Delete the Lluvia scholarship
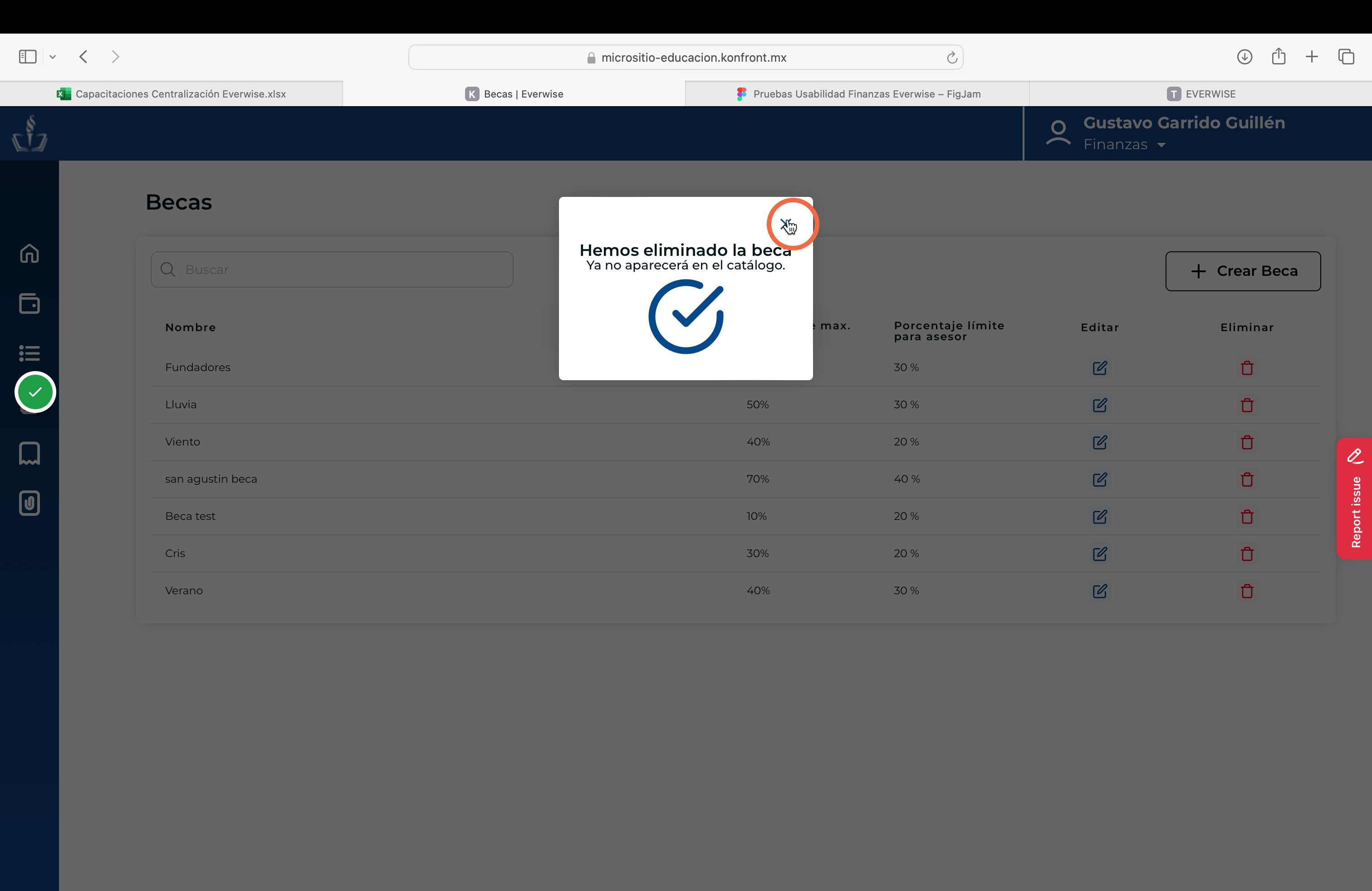The width and height of the screenshot is (1372, 891). (1247, 405)
